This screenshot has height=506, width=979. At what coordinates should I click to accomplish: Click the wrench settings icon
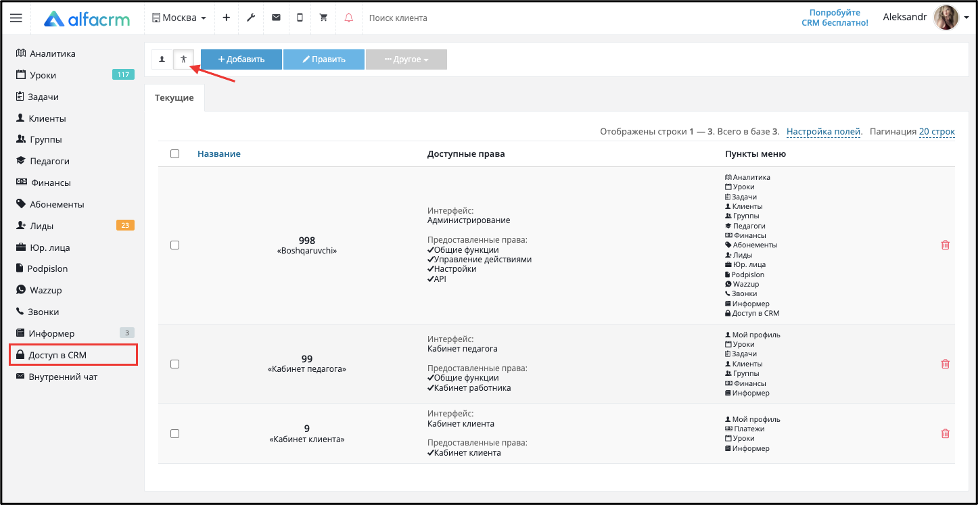click(251, 18)
